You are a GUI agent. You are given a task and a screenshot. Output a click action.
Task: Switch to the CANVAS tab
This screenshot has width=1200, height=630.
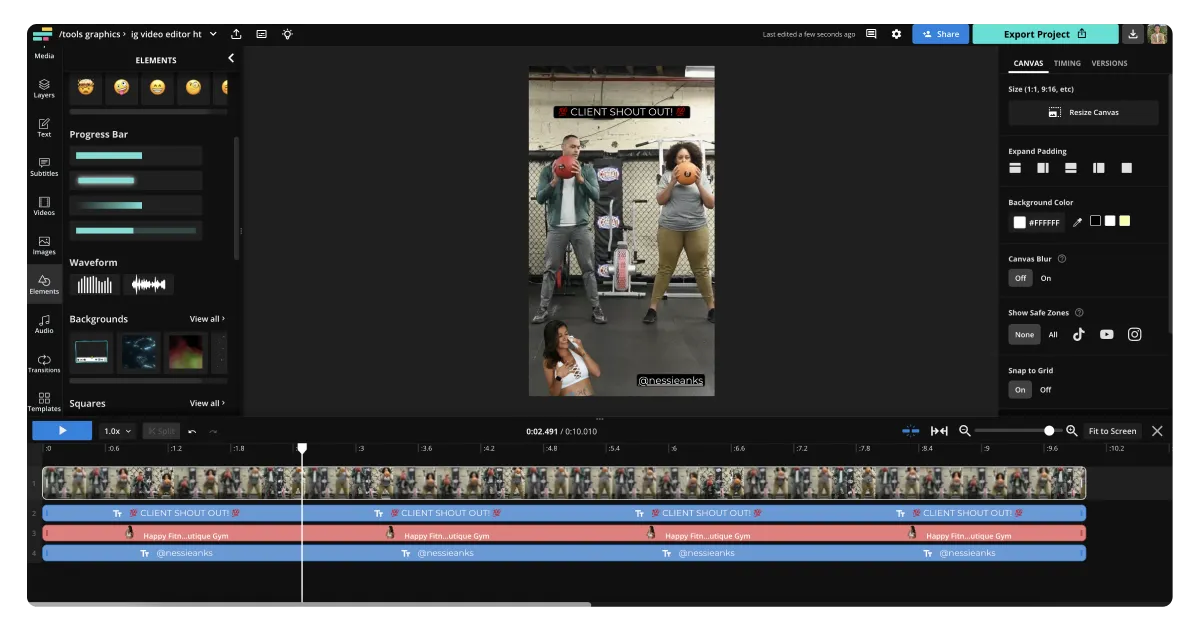(x=1028, y=63)
